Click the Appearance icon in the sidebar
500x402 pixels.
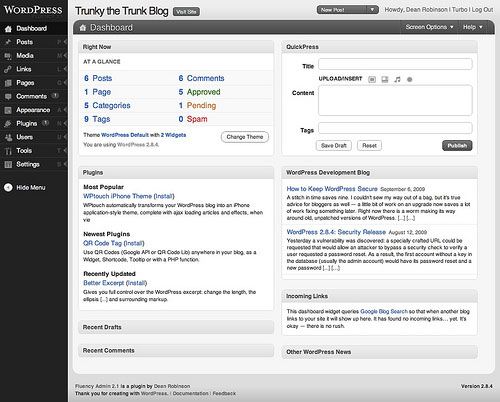8,110
